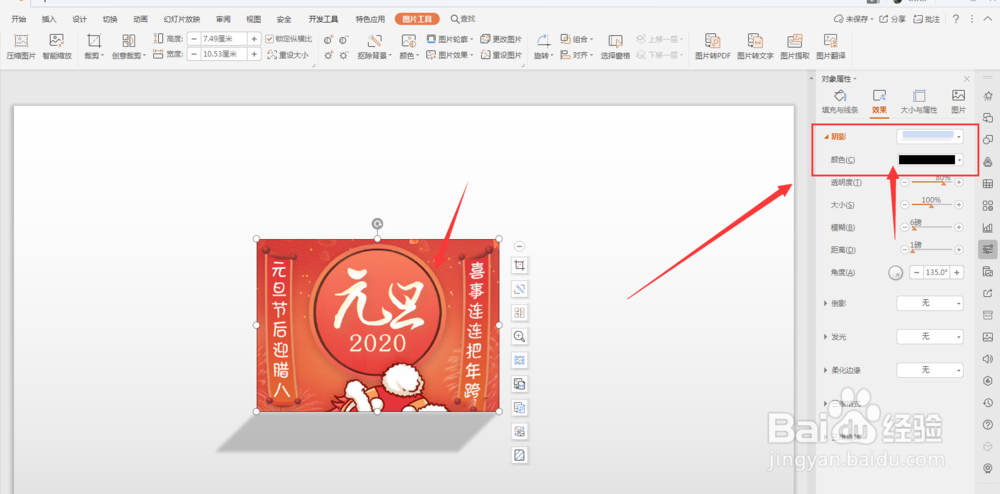Screen dimensions: 1000x494
Task: Open the 插入 Insert tab
Action: pyautogui.click(x=49, y=19)
